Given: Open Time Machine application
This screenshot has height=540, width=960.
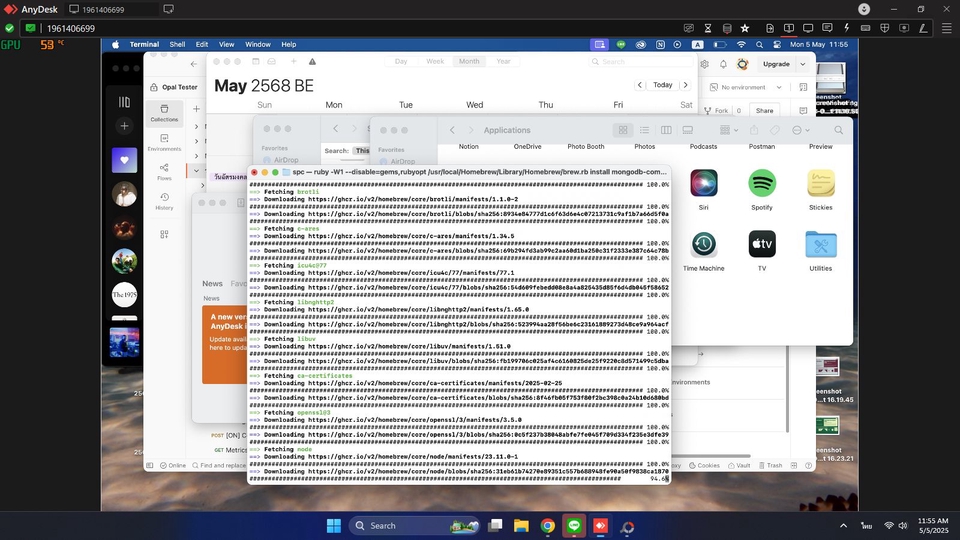Looking at the screenshot, I should [703, 245].
